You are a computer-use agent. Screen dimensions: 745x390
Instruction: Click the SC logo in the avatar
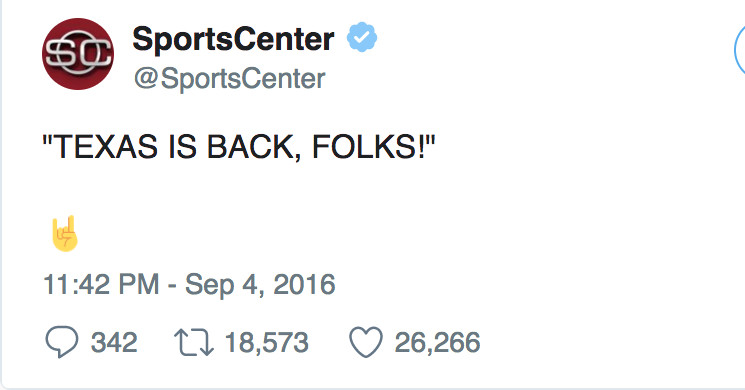click(x=78, y=53)
